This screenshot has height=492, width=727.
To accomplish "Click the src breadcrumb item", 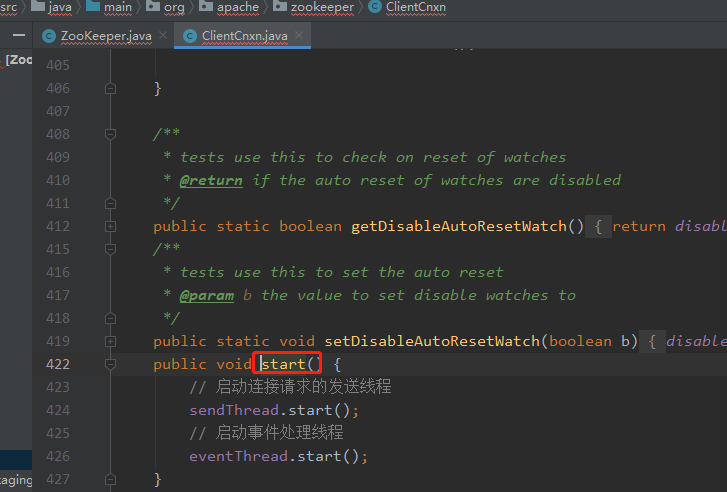I will (8, 7).
